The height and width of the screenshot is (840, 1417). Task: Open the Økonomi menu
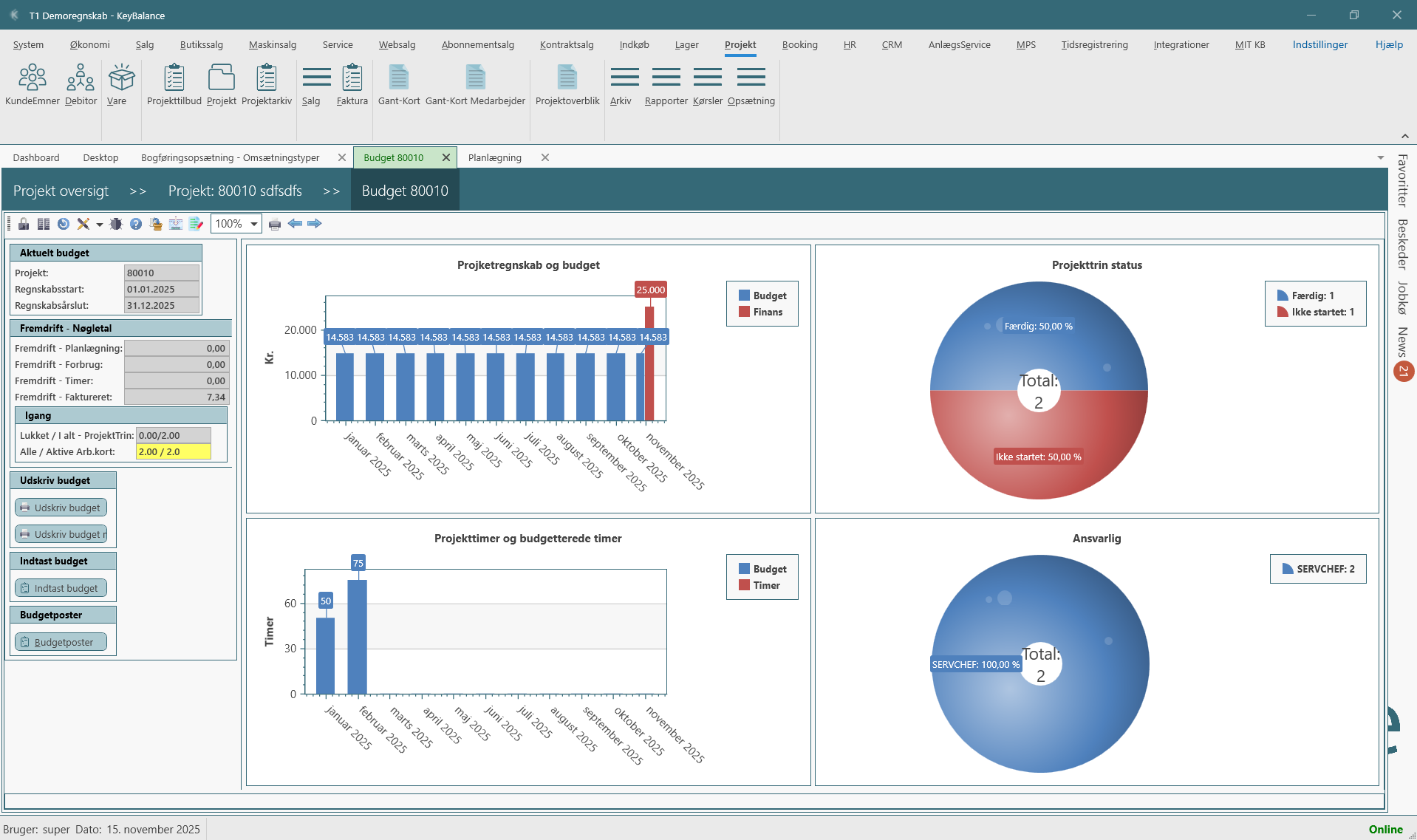click(x=89, y=44)
